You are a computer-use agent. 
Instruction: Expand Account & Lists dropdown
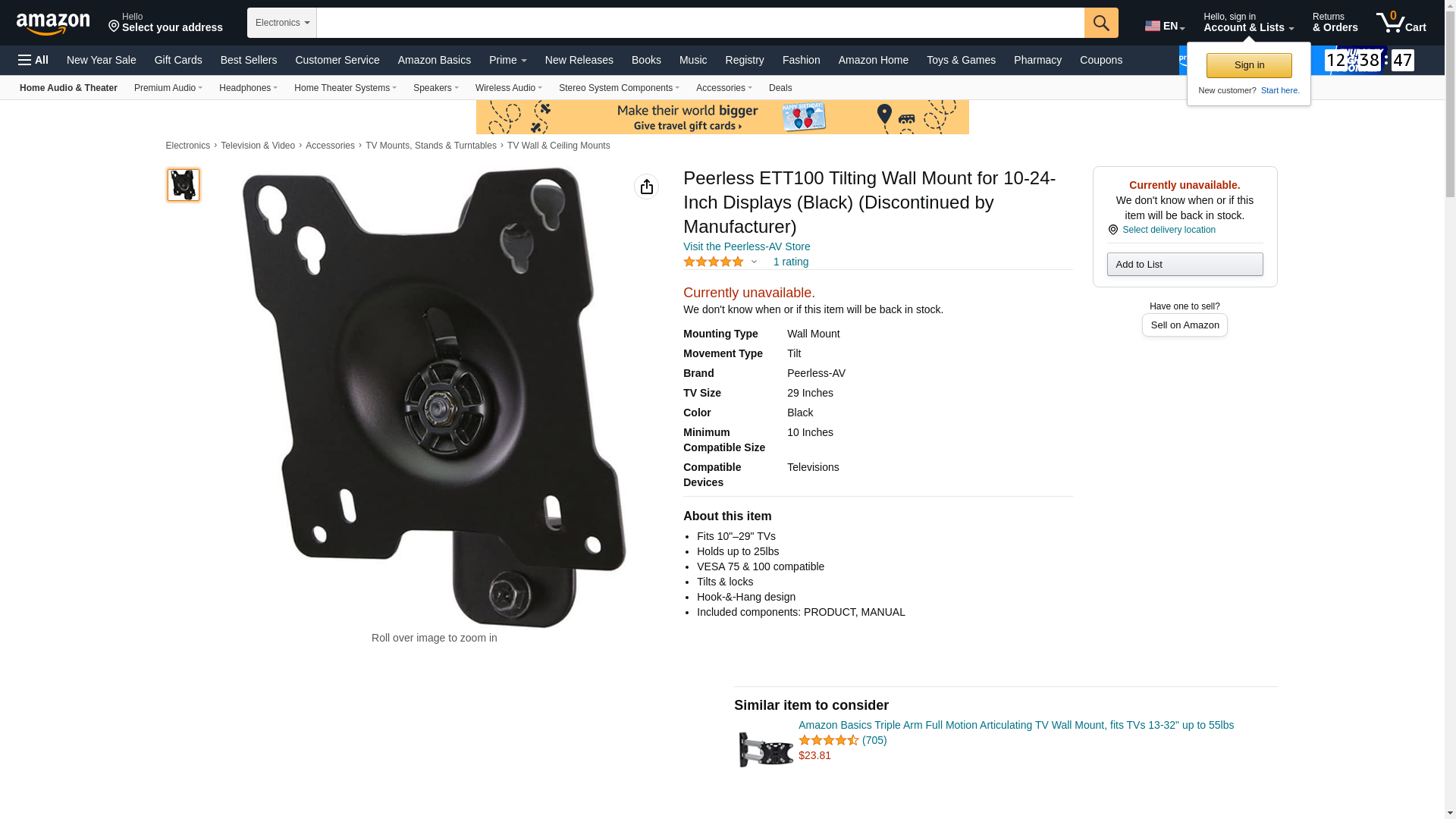1248,23
